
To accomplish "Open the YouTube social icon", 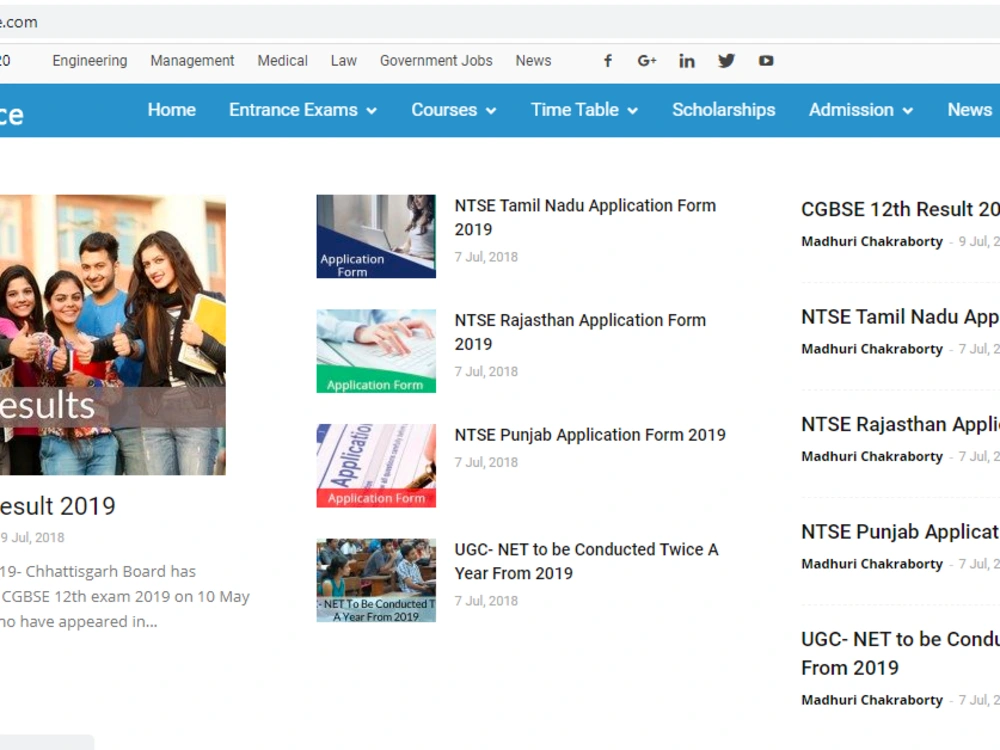I will [x=766, y=61].
